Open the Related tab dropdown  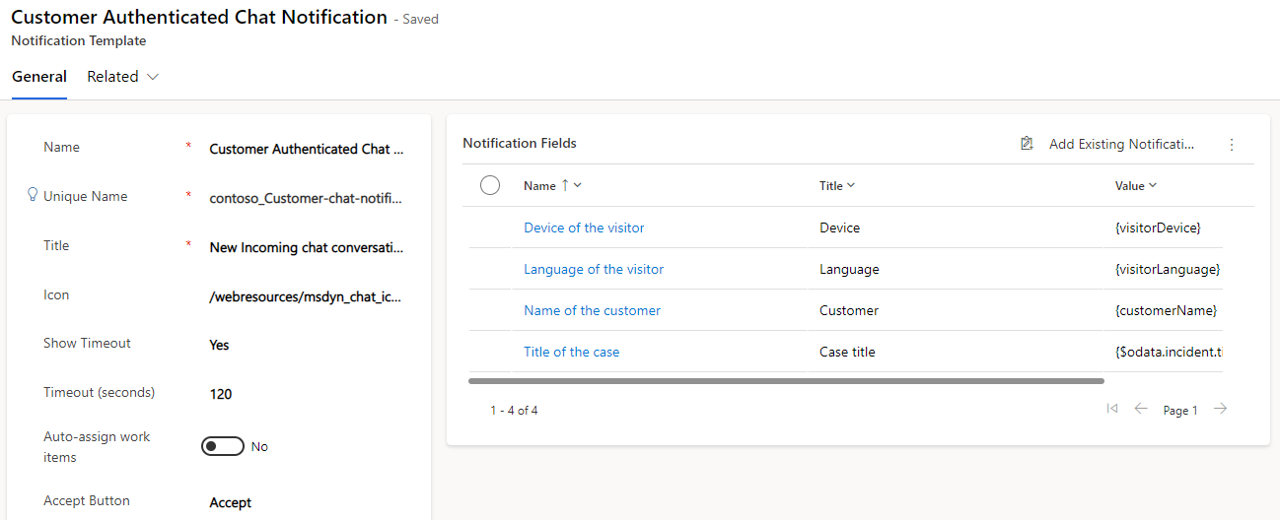click(123, 77)
